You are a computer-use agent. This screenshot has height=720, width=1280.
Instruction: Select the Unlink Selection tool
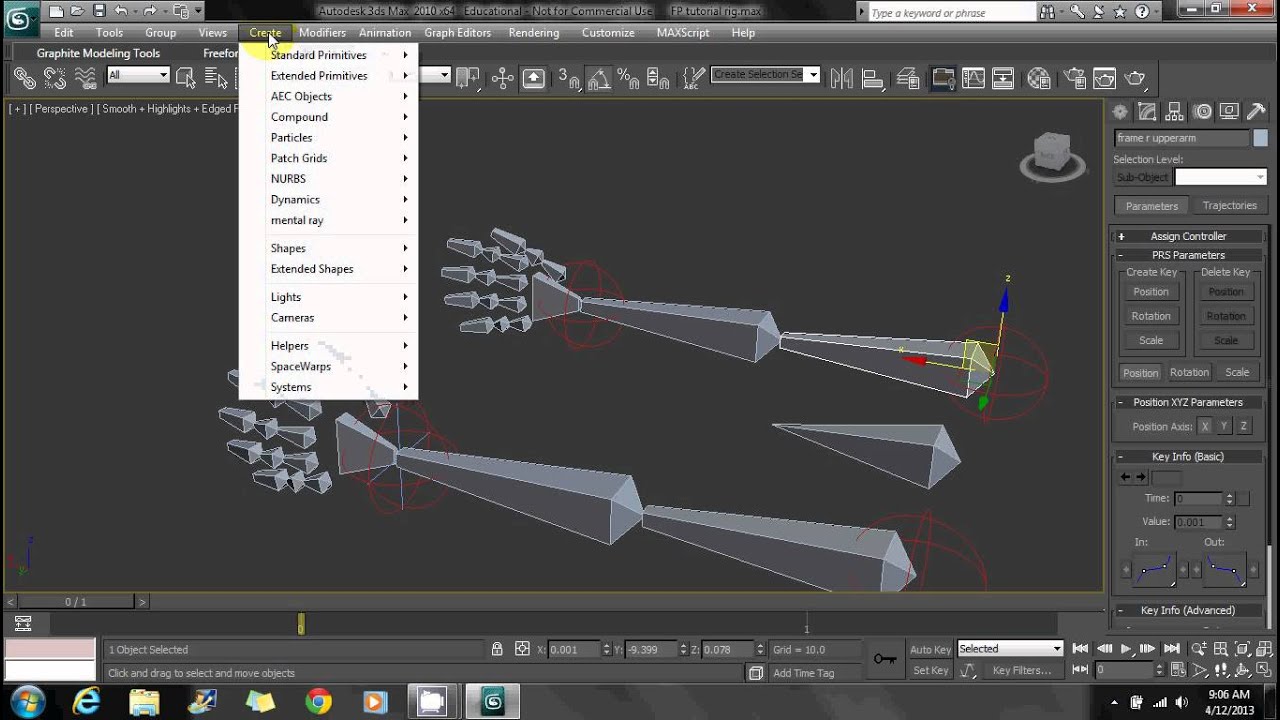coord(55,78)
